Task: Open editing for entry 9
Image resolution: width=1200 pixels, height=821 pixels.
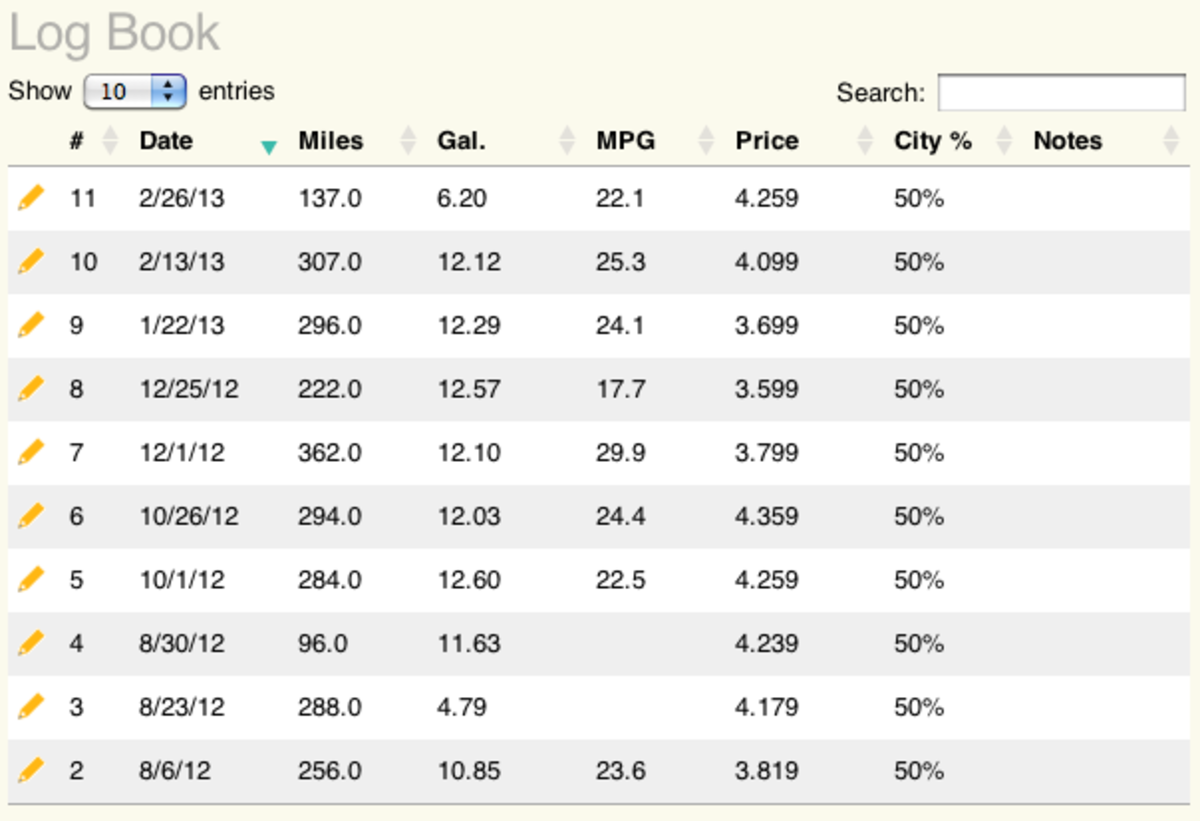Action: [x=31, y=324]
